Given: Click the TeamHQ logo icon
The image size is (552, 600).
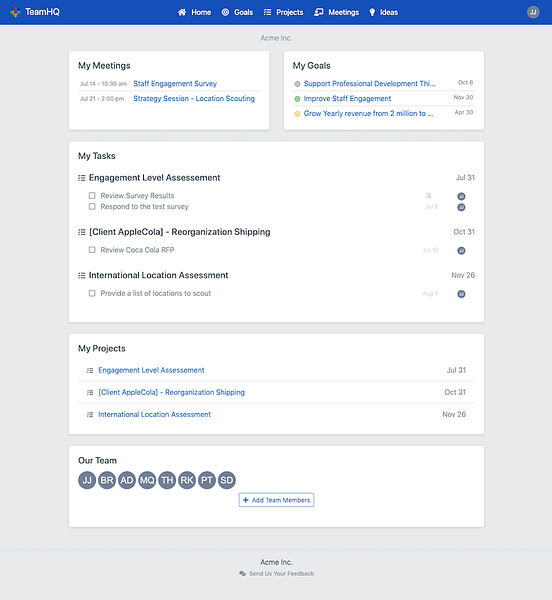Looking at the screenshot, I should [15, 12].
